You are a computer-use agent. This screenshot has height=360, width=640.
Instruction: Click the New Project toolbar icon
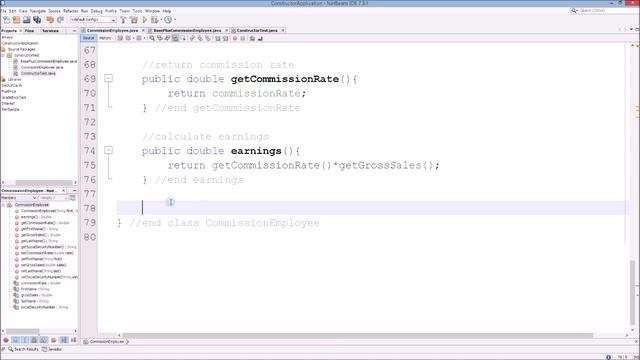click(16, 20)
